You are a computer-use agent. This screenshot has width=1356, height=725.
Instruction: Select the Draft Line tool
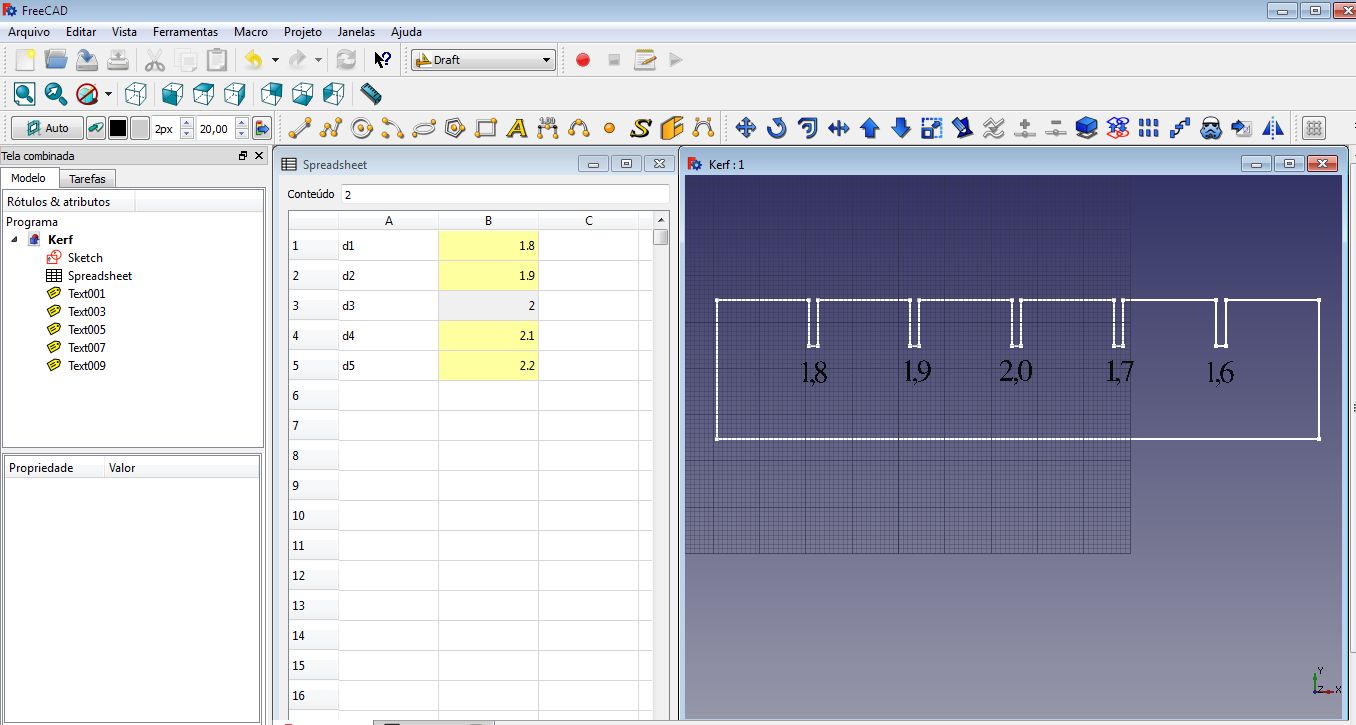[300, 128]
